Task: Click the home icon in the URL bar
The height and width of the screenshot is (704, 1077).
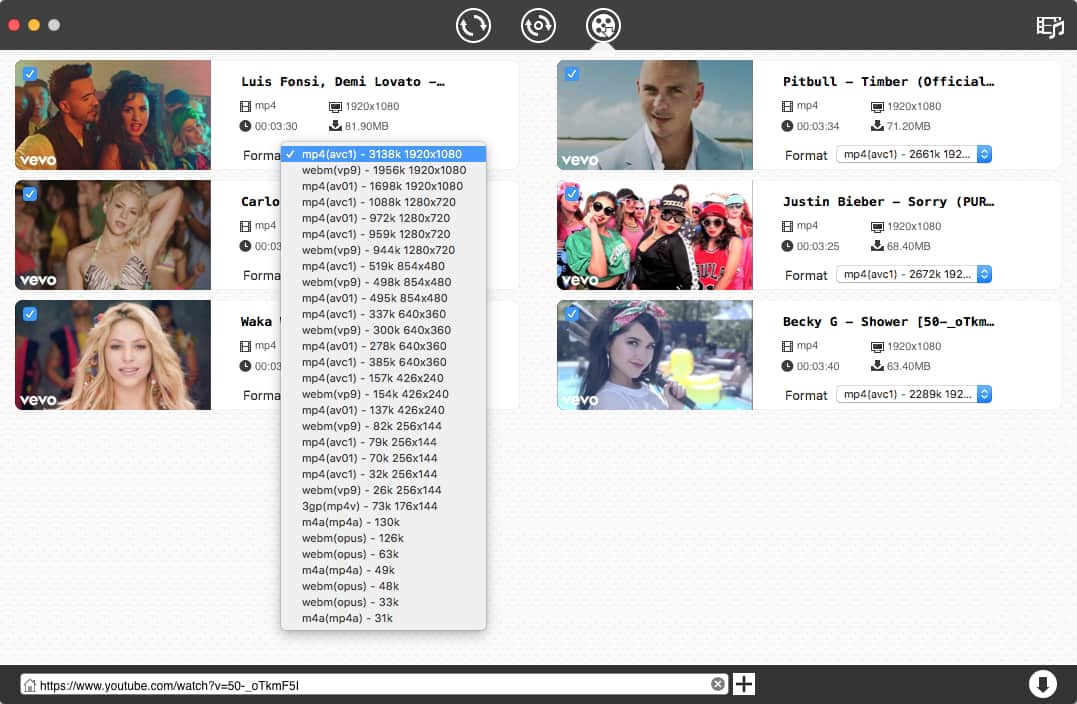Action: (30, 685)
